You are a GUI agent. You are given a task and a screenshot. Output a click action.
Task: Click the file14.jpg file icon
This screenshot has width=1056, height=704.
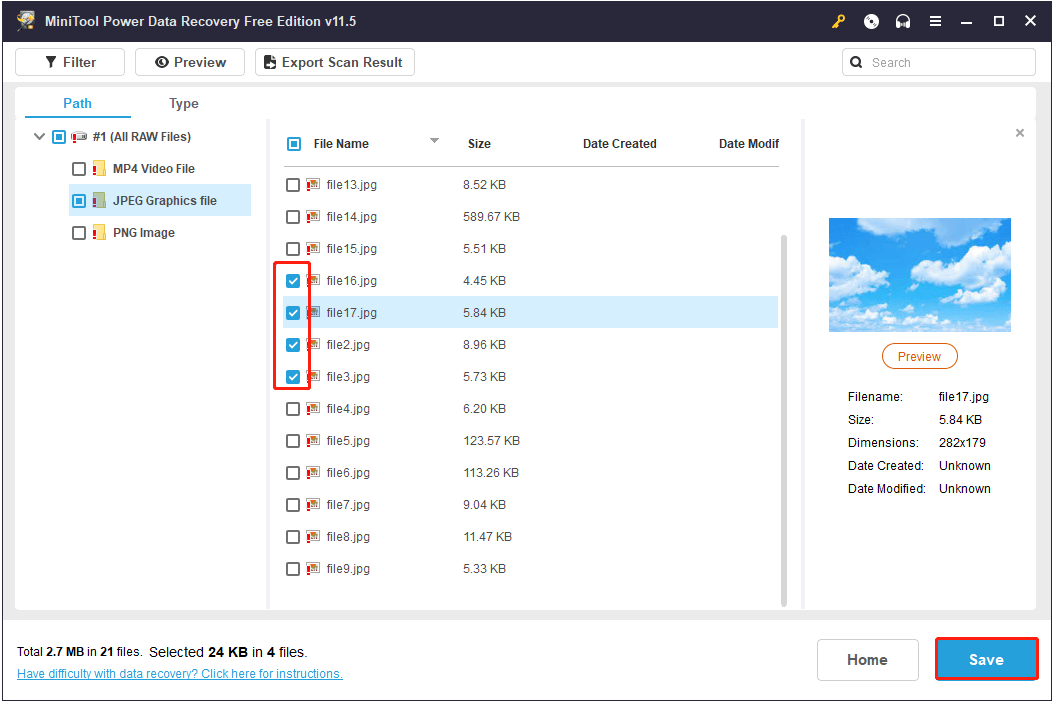pyautogui.click(x=313, y=217)
